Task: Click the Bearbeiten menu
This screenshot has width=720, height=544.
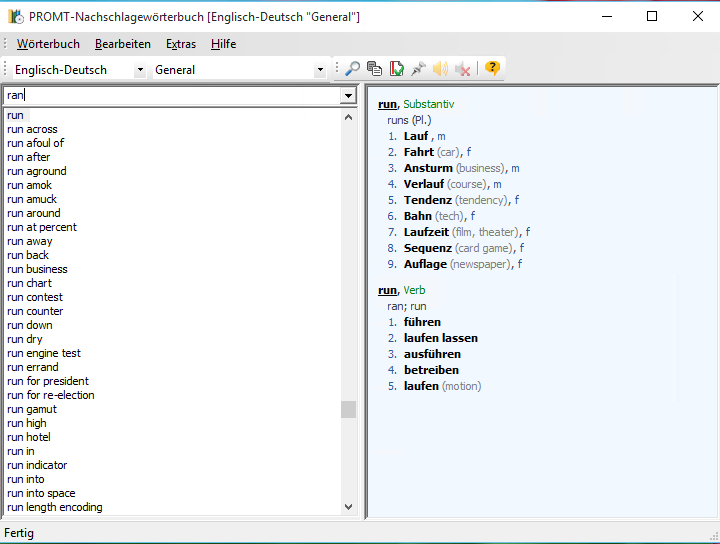Action: [123, 44]
